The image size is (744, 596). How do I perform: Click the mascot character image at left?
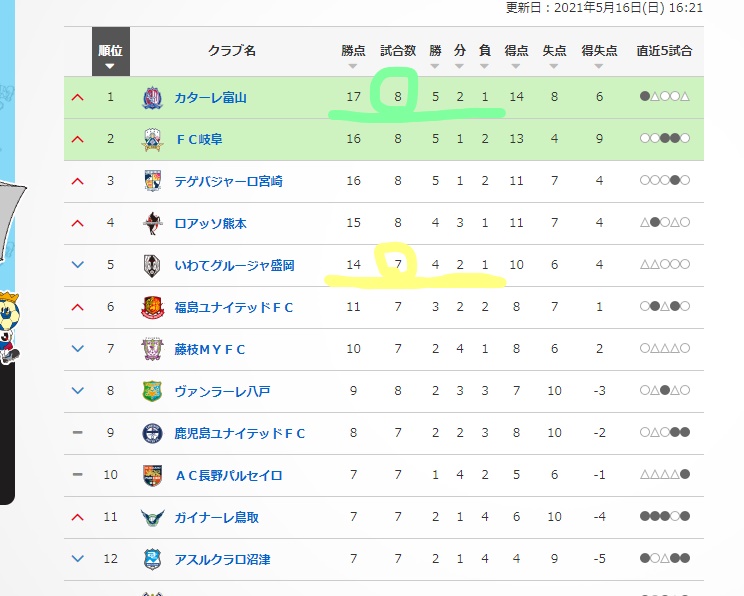pos(9,328)
